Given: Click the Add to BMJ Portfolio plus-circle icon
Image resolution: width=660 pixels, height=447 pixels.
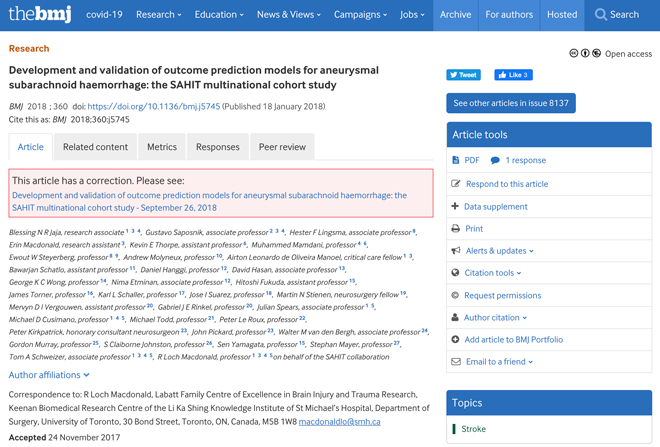Looking at the screenshot, I should coord(455,339).
